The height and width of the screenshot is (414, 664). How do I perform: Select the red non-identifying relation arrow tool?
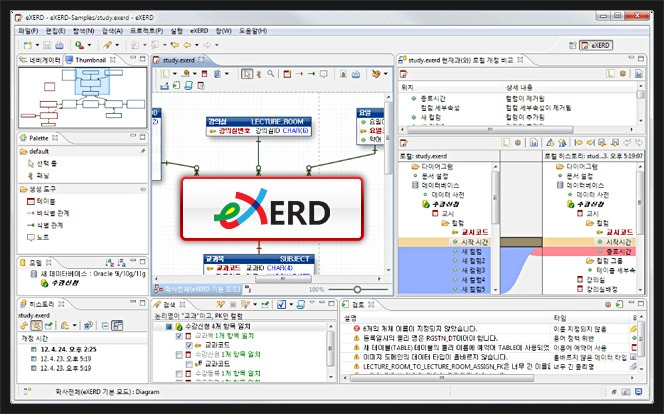pos(299,74)
